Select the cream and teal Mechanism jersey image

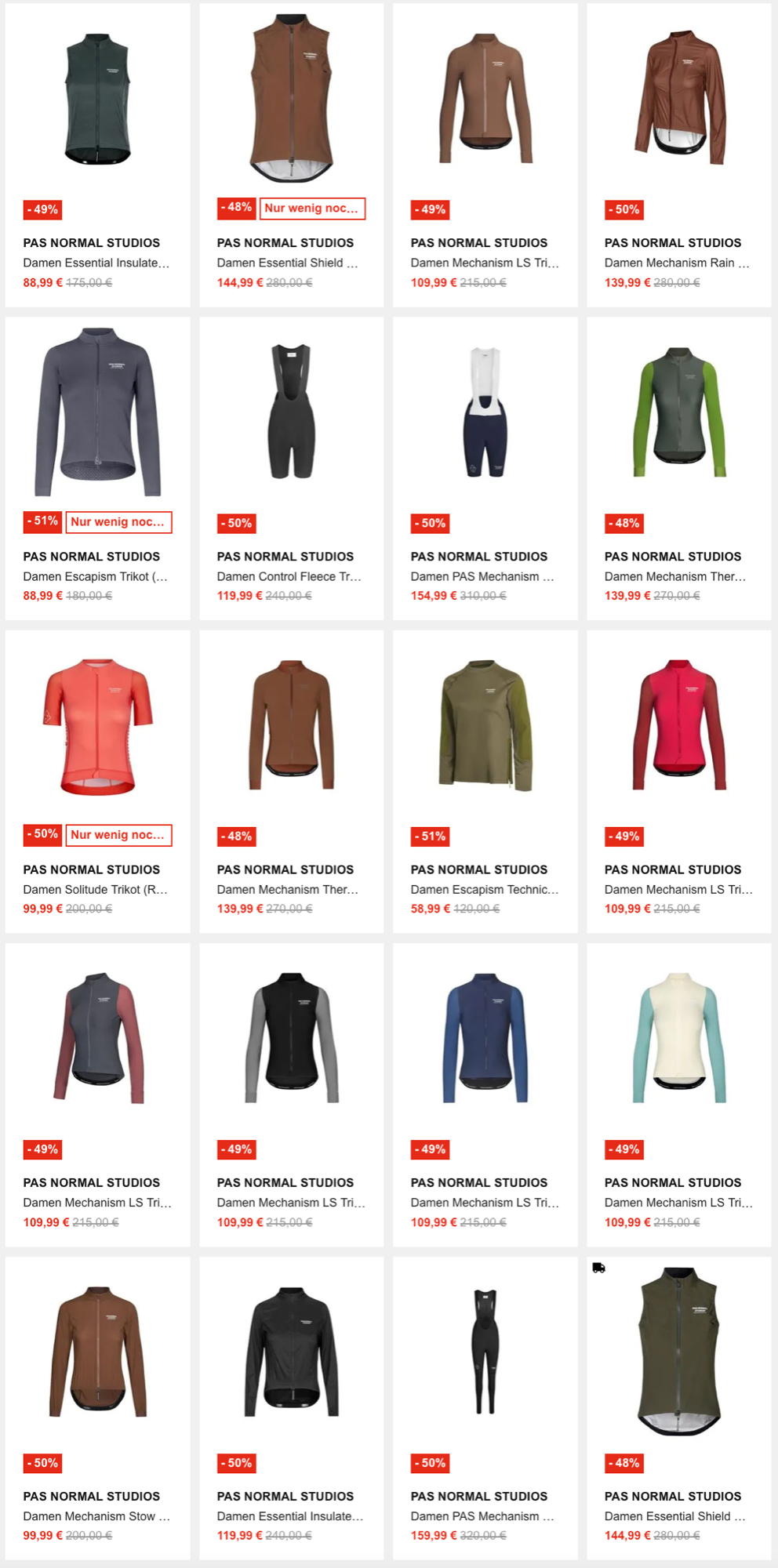pos(678,1038)
